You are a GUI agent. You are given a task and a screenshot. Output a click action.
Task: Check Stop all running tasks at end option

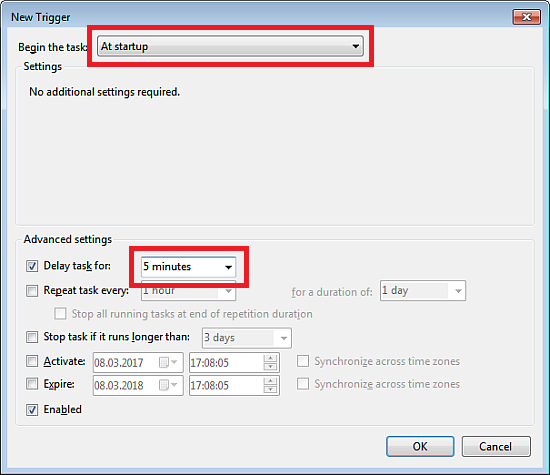point(60,313)
